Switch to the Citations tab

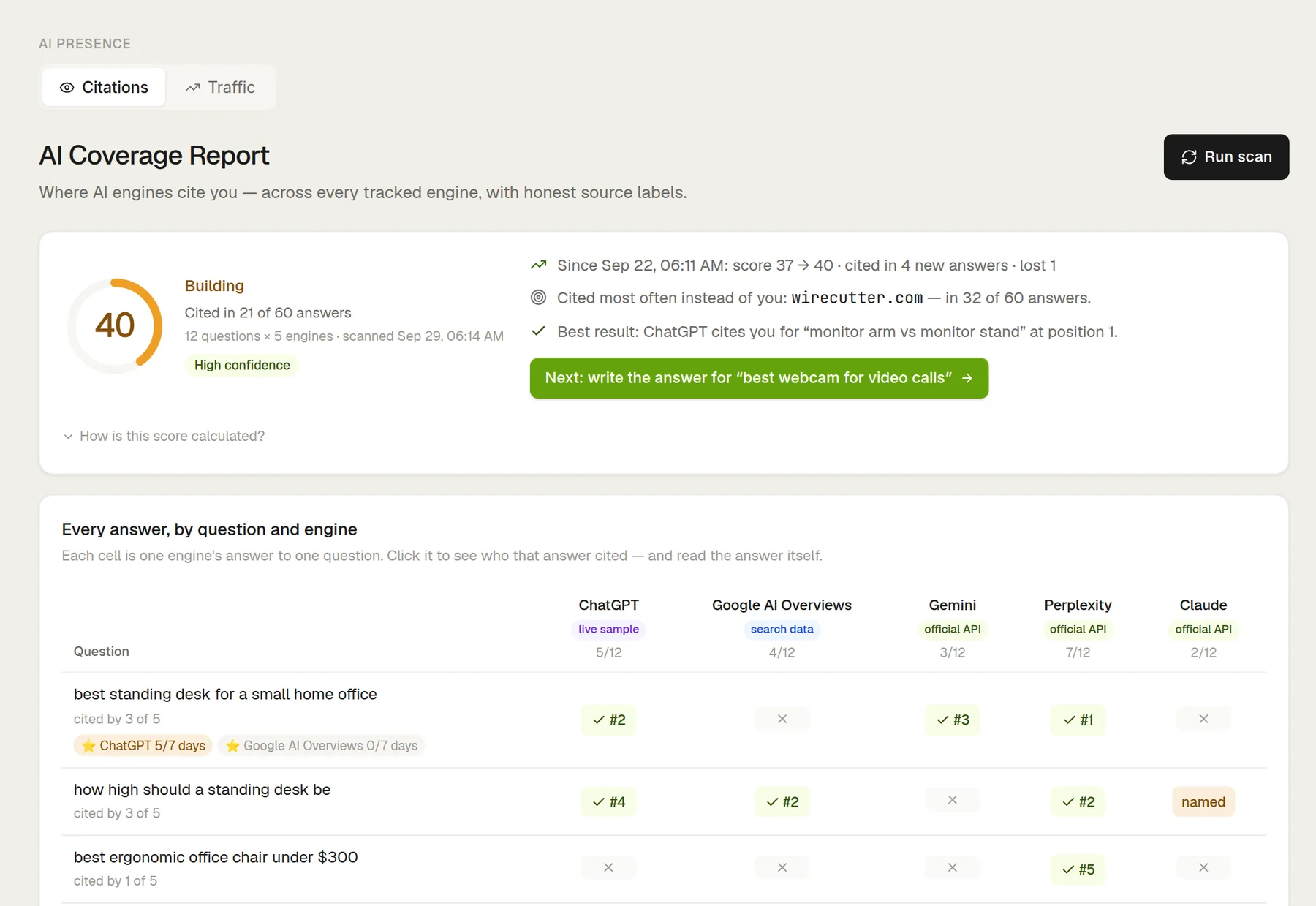tap(104, 87)
